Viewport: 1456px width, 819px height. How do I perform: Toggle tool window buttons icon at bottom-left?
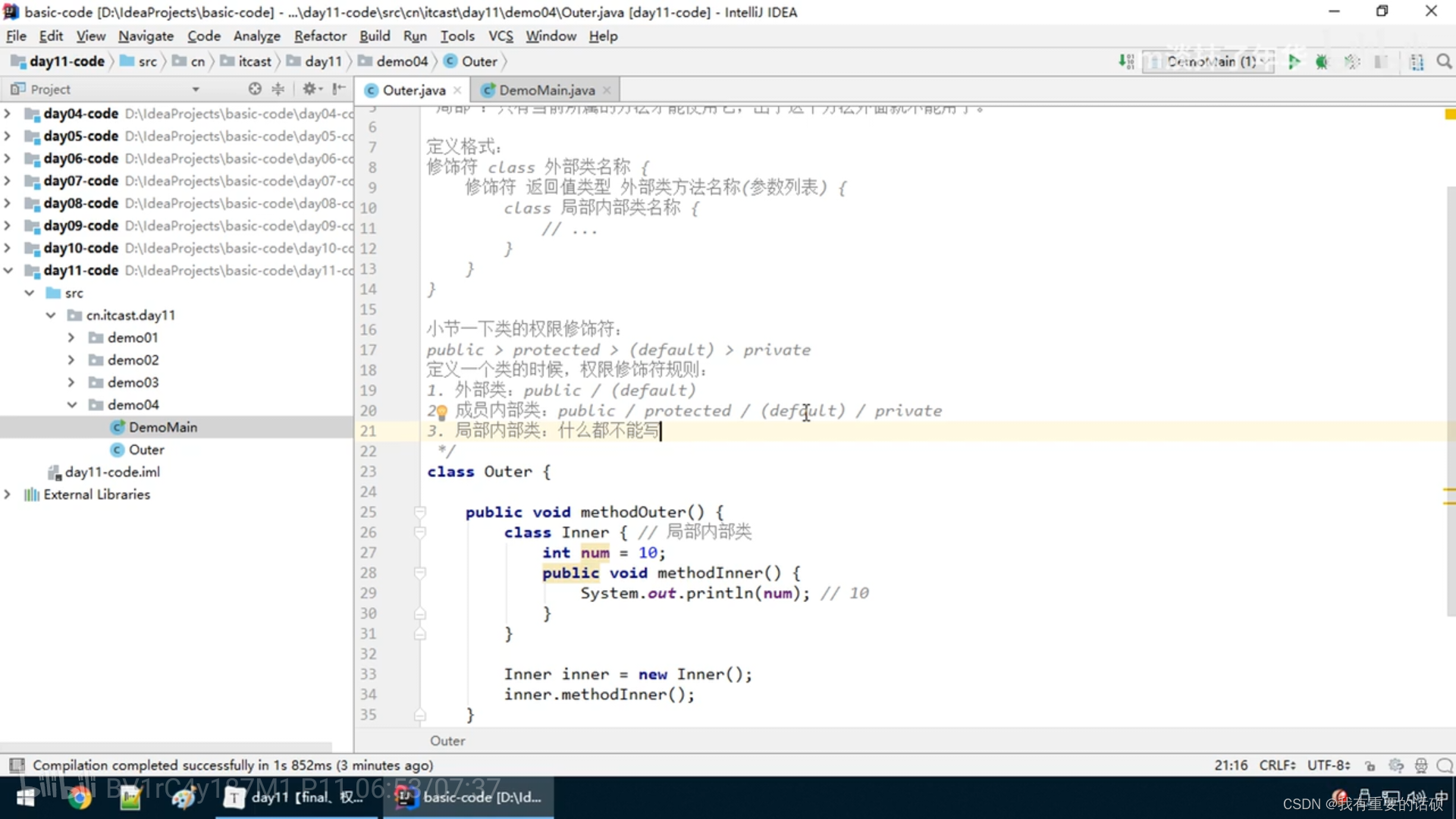(17, 765)
